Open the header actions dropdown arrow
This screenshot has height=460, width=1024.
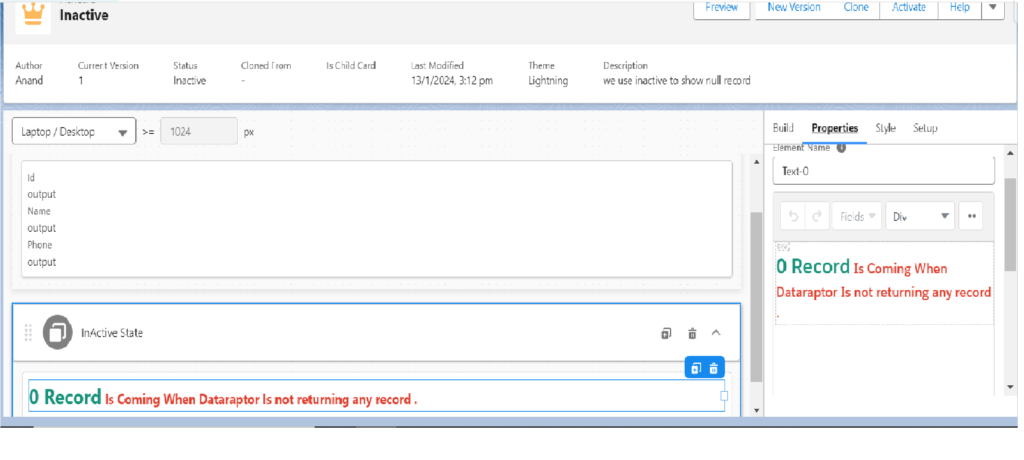point(993,8)
